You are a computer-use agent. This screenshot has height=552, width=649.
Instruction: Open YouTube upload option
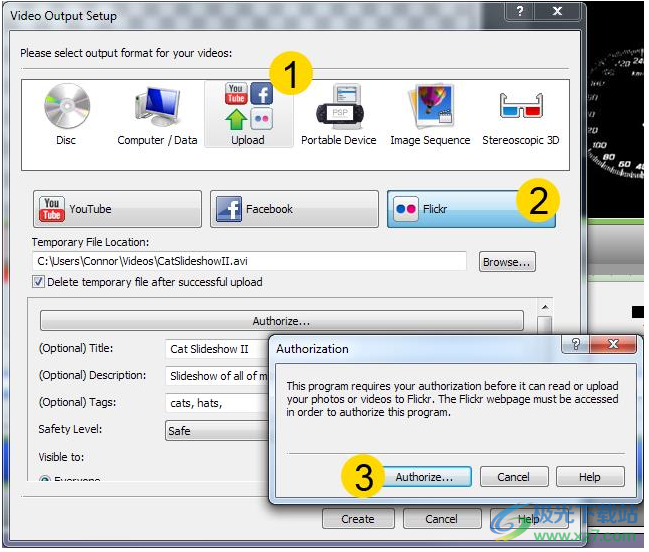coord(118,209)
